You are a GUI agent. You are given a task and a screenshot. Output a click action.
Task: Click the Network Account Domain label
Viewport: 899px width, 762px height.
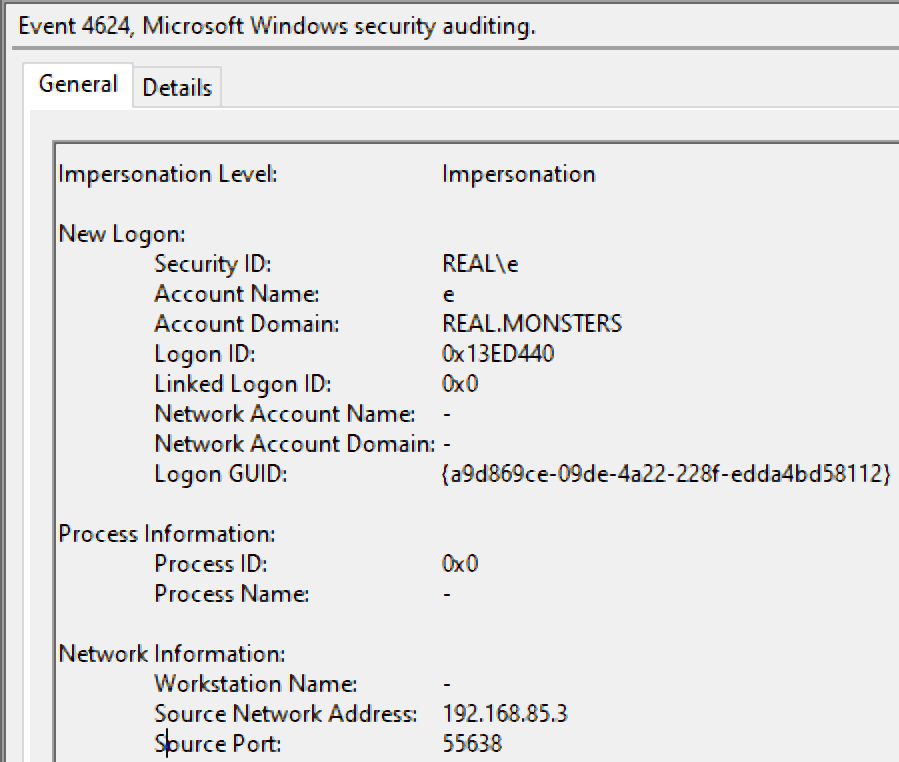coord(295,444)
